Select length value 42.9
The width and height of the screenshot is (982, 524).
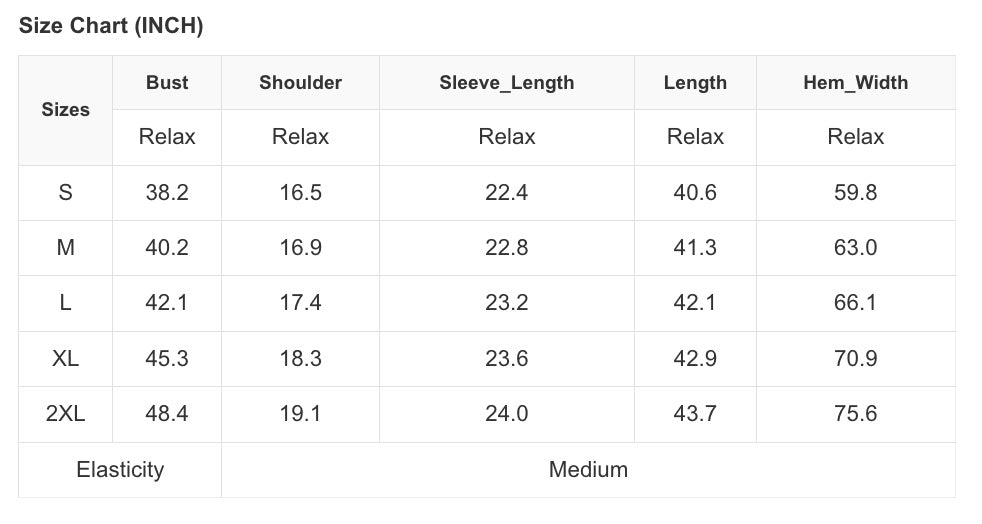tap(695, 358)
